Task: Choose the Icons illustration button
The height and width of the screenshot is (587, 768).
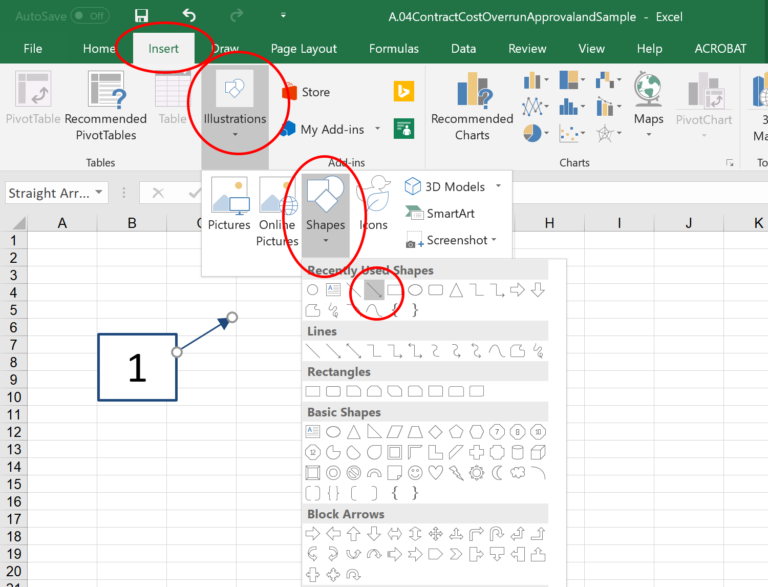Action: pos(374,207)
